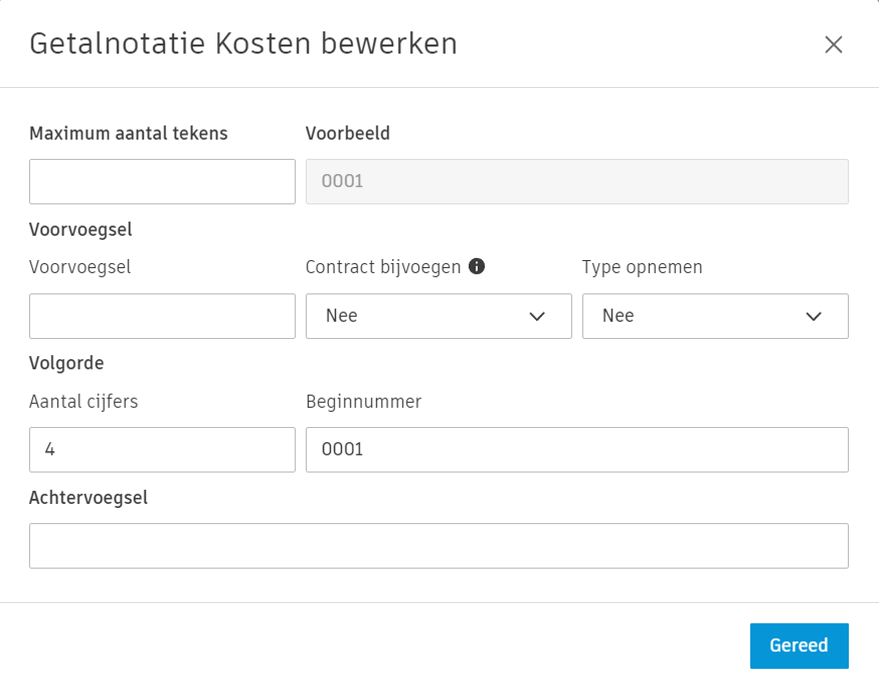
Task: Select the Achtervoegsel input field
Action: [438, 545]
